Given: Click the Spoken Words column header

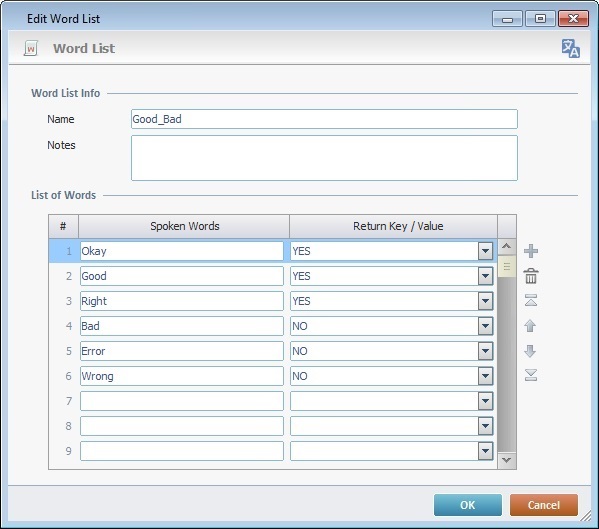Looking at the screenshot, I should 184,226.
